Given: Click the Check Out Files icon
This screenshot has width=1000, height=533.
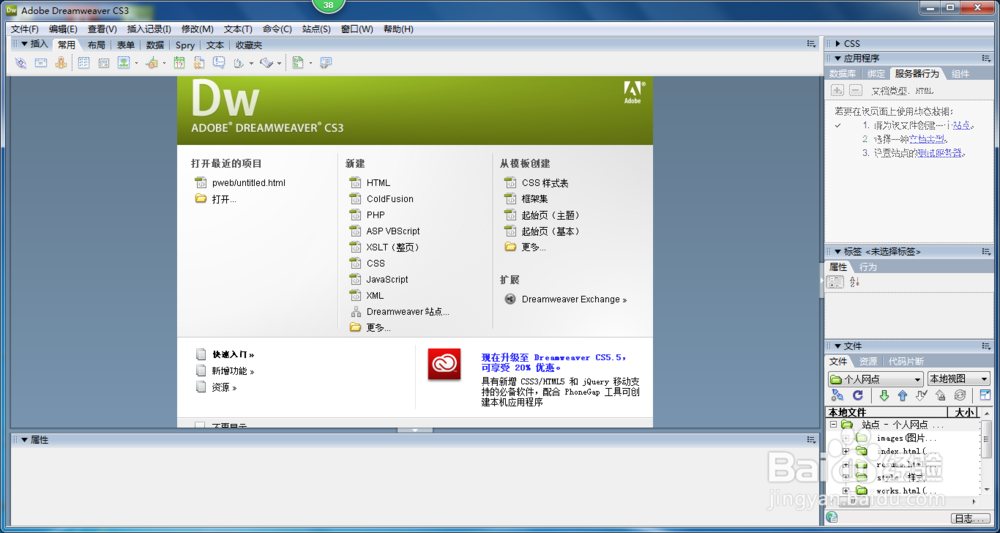Looking at the screenshot, I should (920, 395).
